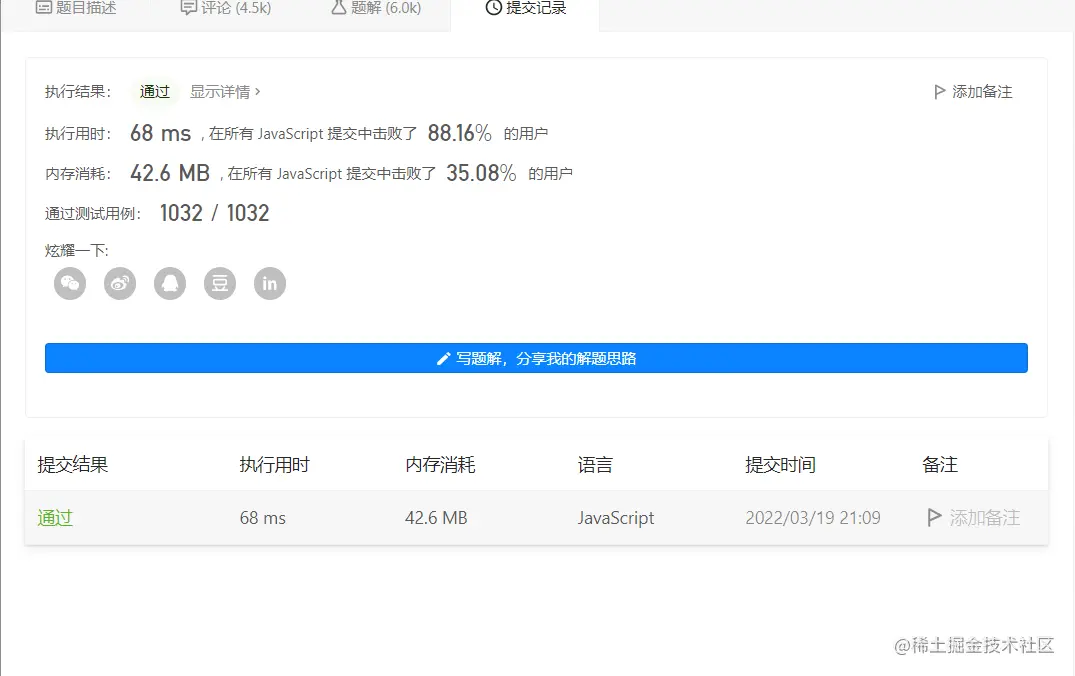Open the 通过 submission in the table row
Image resolution: width=1075 pixels, height=676 pixels.
[x=55, y=518]
